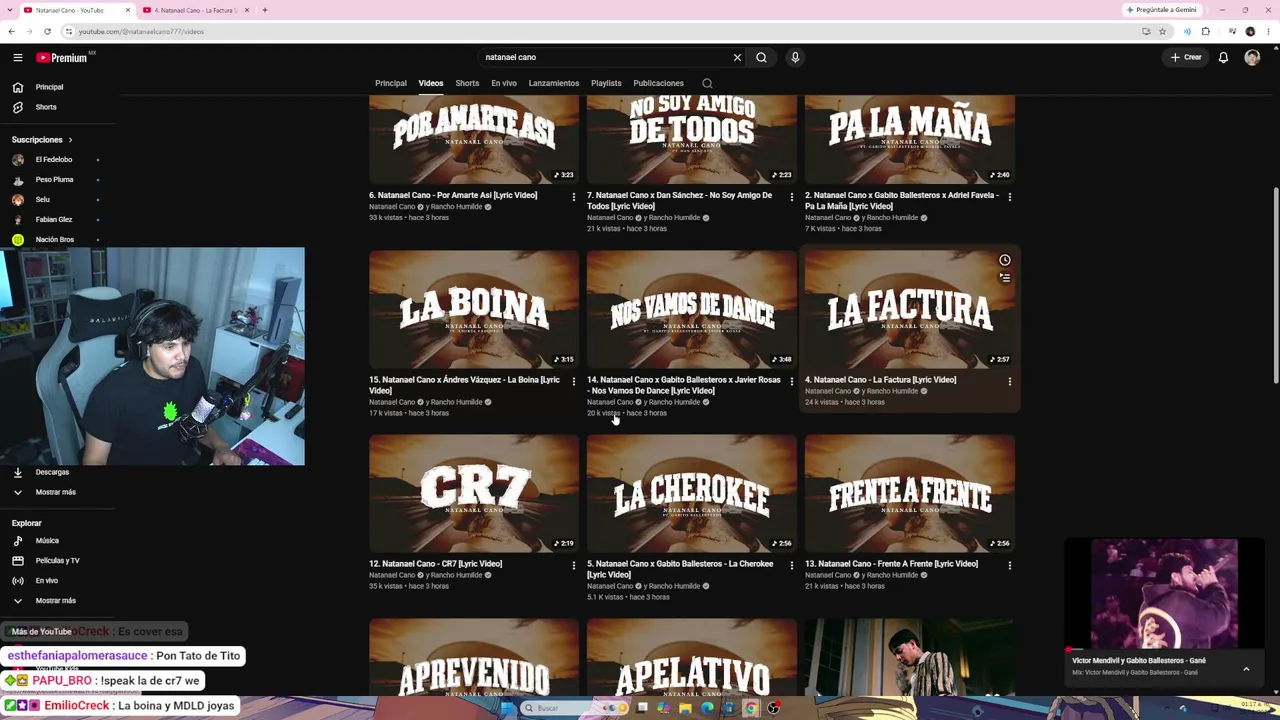Screen dimensions: 1280x720
Task: Expand Mostrar más below Descargas
Action: [x=56, y=492]
